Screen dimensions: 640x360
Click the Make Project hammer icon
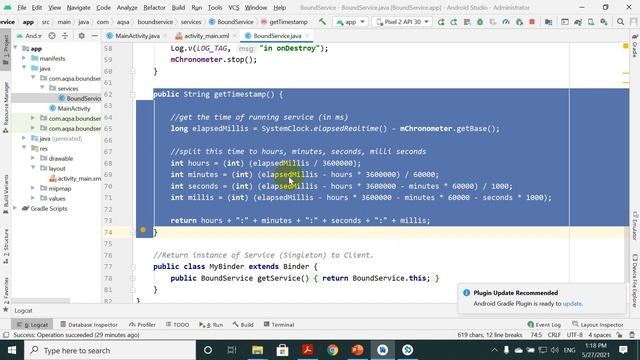click(322, 22)
